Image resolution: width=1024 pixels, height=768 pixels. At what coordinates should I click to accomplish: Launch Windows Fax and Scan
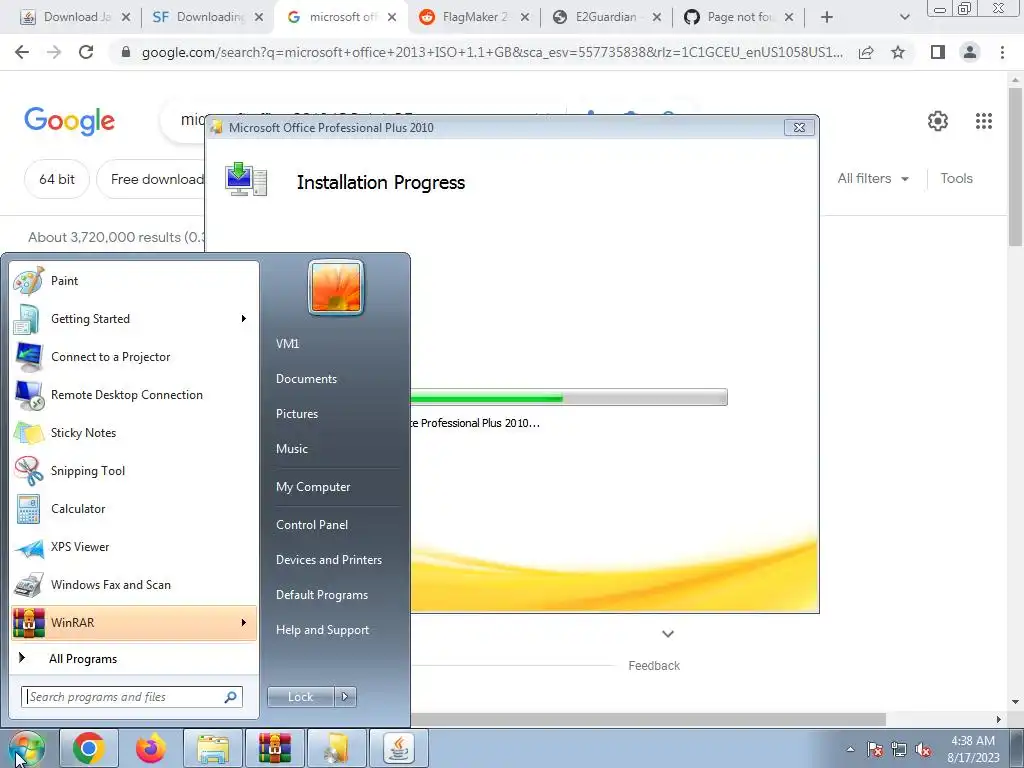click(x=134, y=584)
